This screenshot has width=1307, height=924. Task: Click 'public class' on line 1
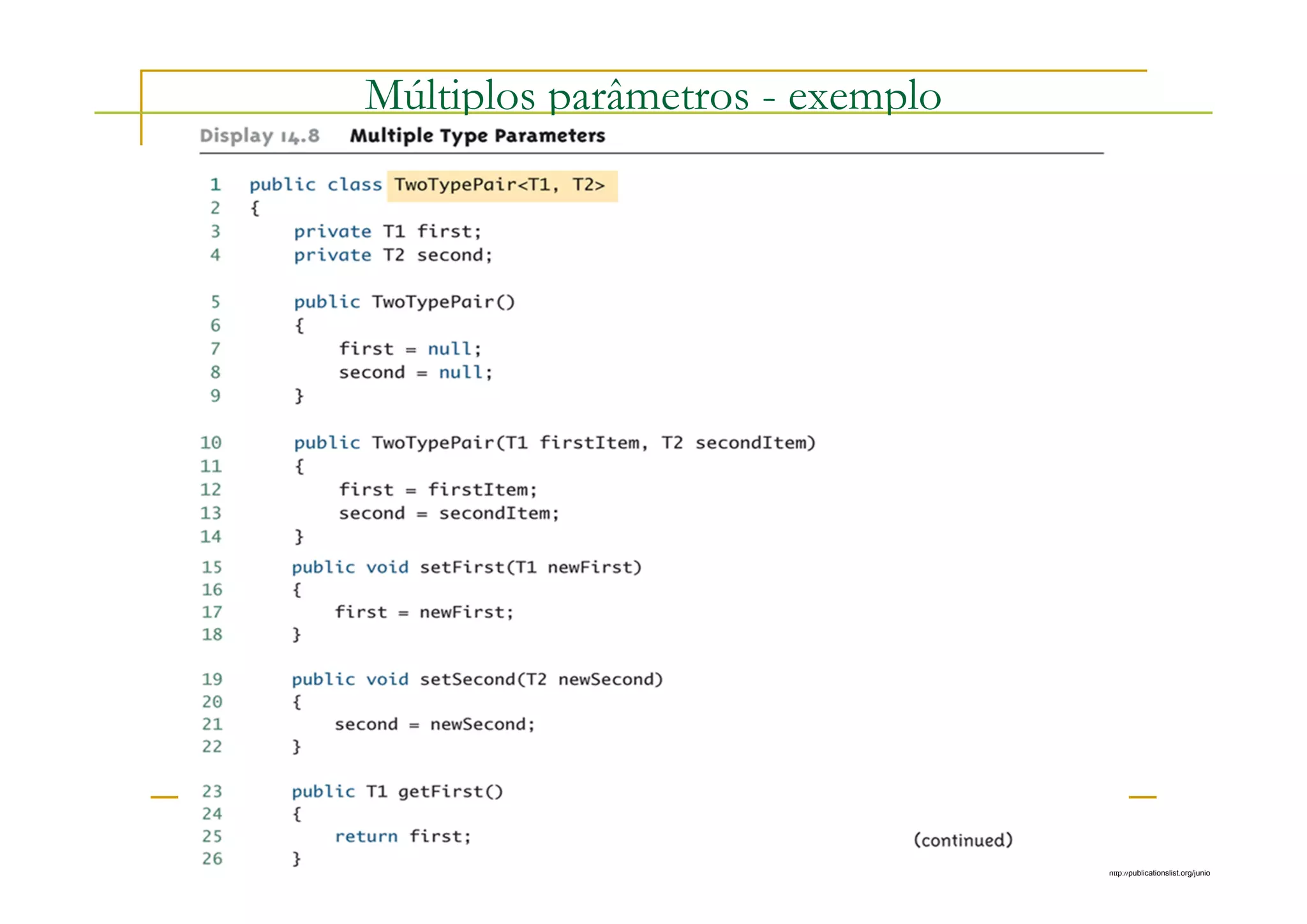[315, 185]
